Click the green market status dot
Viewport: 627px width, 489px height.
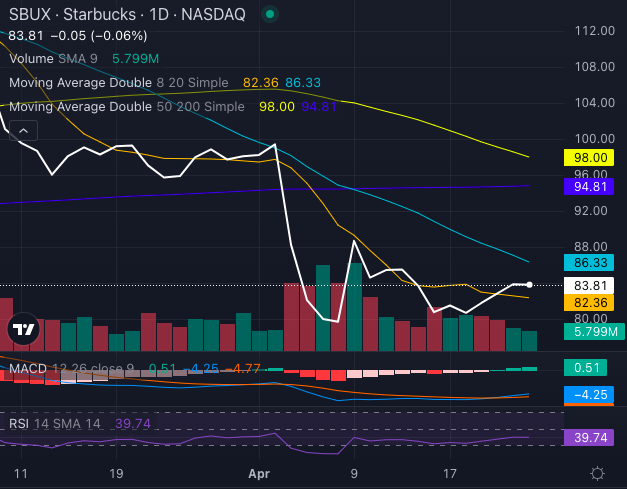point(270,14)
